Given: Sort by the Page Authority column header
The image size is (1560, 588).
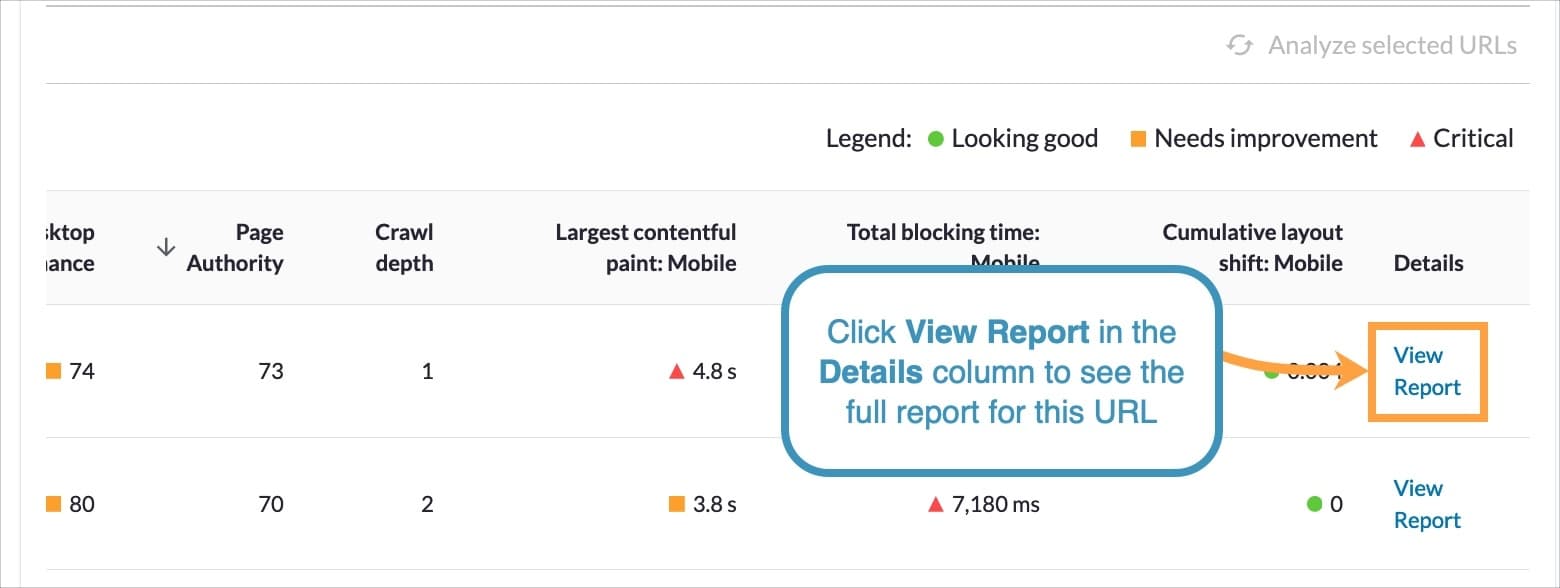Looking at the screenshot, I should point(235,248).
